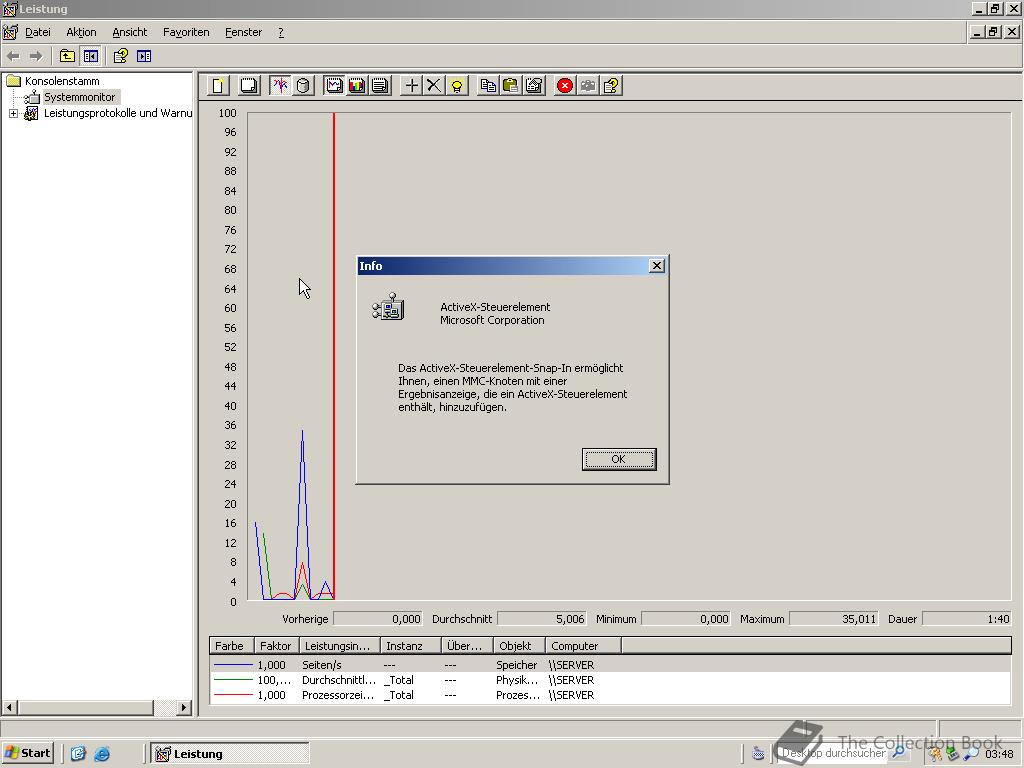Select the Durchschnittl... counter row
The width and height of the screenshot is (1024, 768).
[x=610, y=680]
